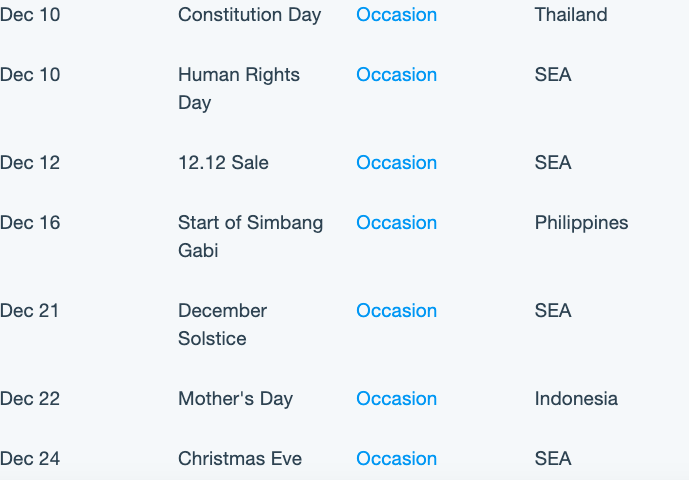Open the Occasion link for December Solstice

(x=396, y=311)
